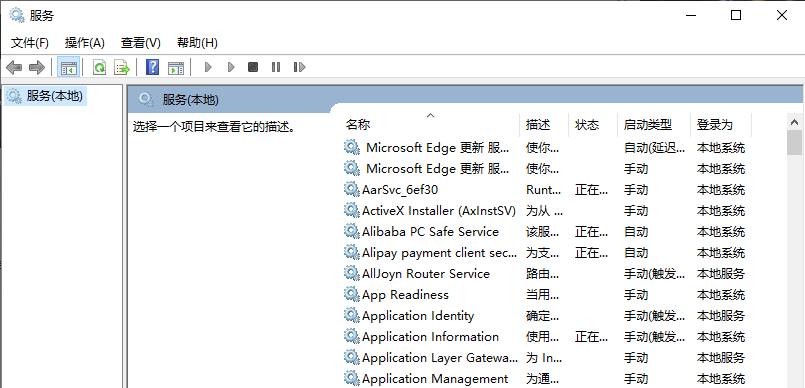805x388 pixels.
Task: Click 手动(触发 cell in Application Identity row
Action: (654, 316)
